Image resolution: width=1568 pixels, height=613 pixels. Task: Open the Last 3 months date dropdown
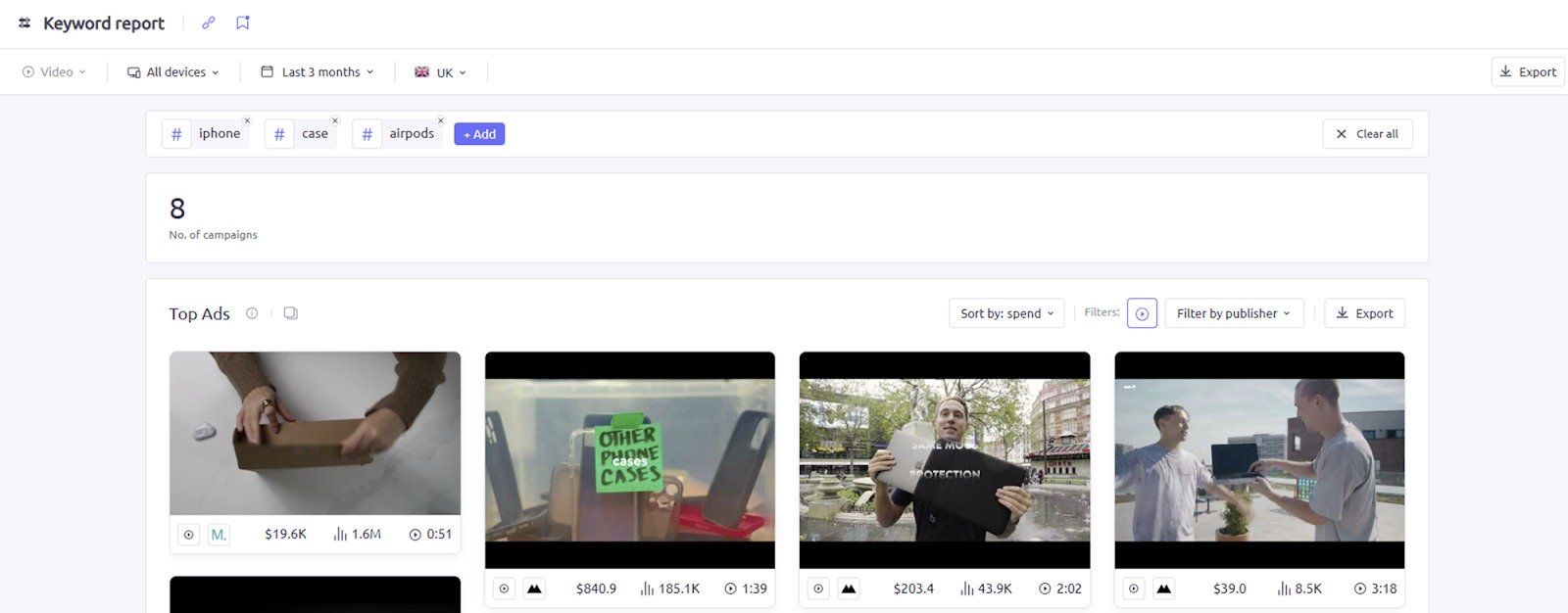tap(318, 72)
